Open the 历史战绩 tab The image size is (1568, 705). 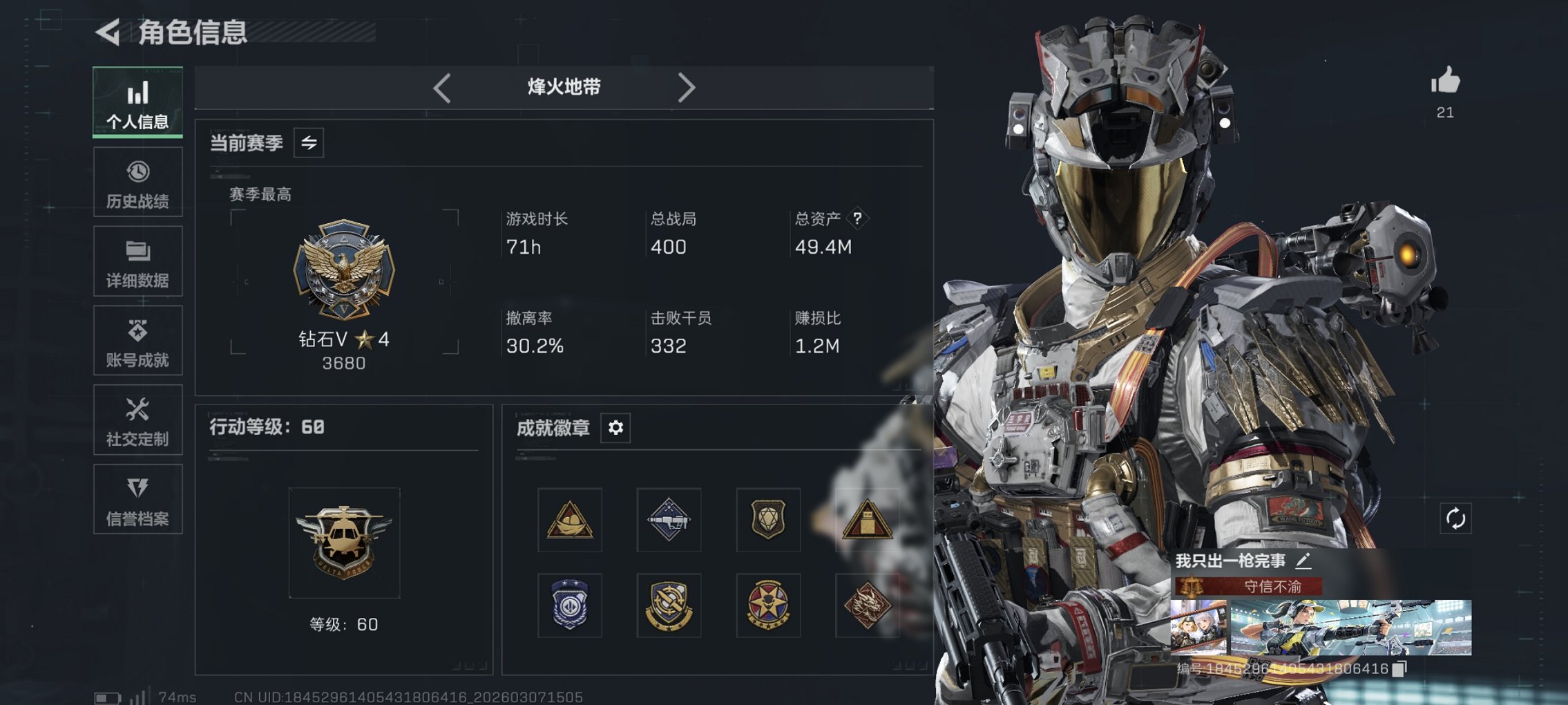tap(137, 182)
